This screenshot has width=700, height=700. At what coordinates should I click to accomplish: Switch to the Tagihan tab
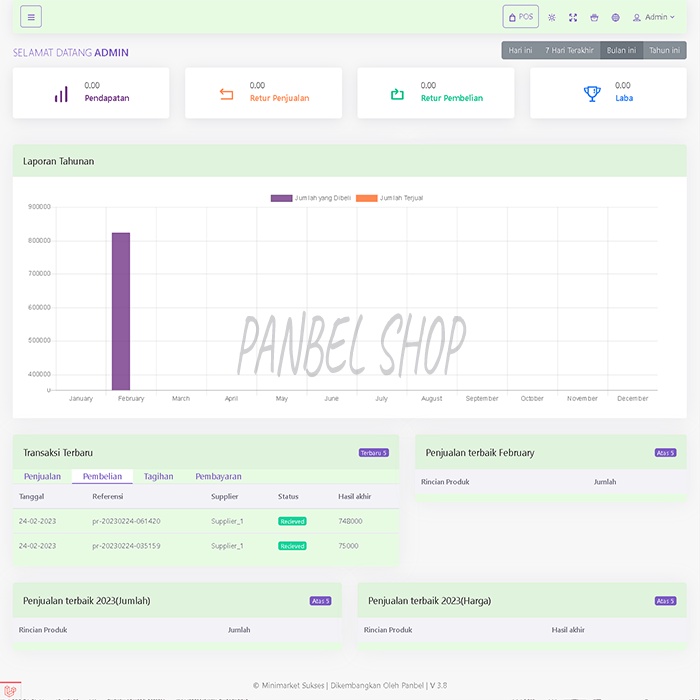(158, 476)
